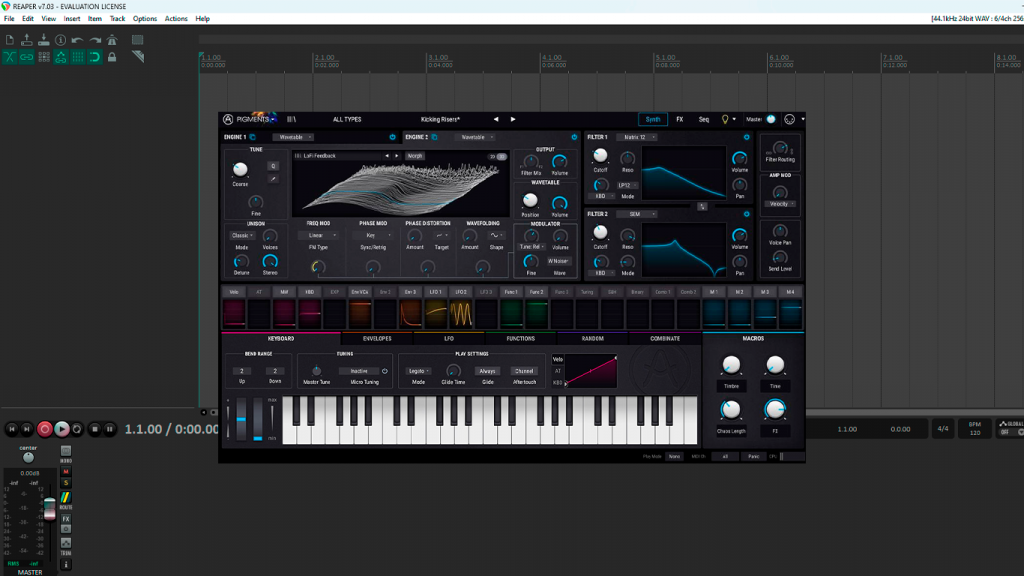Image resolution: width=1024 pixels, height=576 pixels.
Task: Toggle ripple editing using the grid-blocks icon
Action: [x=44, y=57]
